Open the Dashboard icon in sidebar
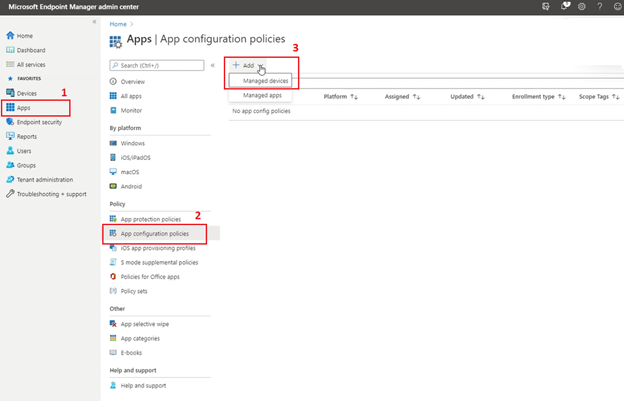 pos(10,50)
